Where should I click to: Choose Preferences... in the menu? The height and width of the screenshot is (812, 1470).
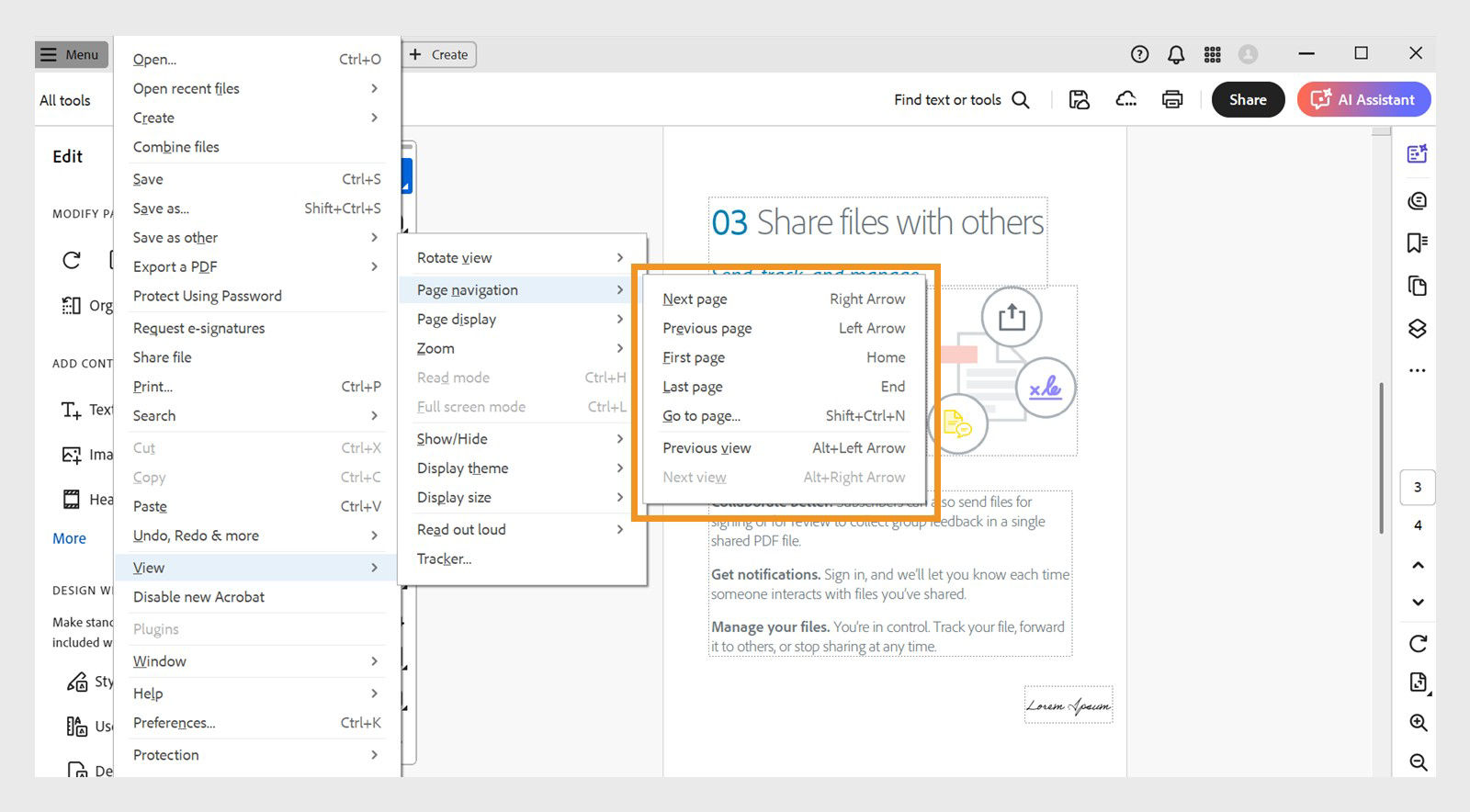click(x=256, y=723)
